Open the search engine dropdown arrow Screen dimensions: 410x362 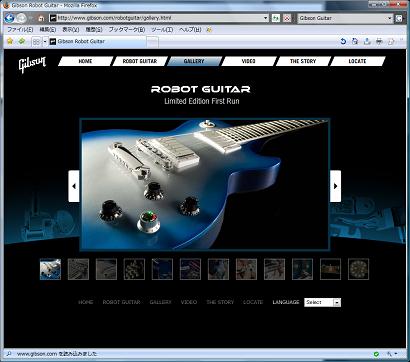point(390,18)
